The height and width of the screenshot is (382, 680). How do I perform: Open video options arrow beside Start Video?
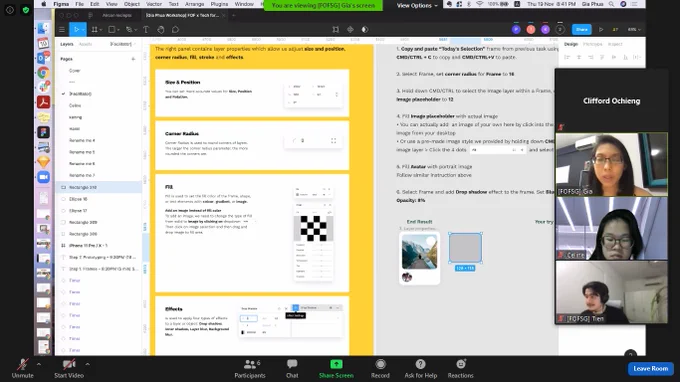(88, 364)
